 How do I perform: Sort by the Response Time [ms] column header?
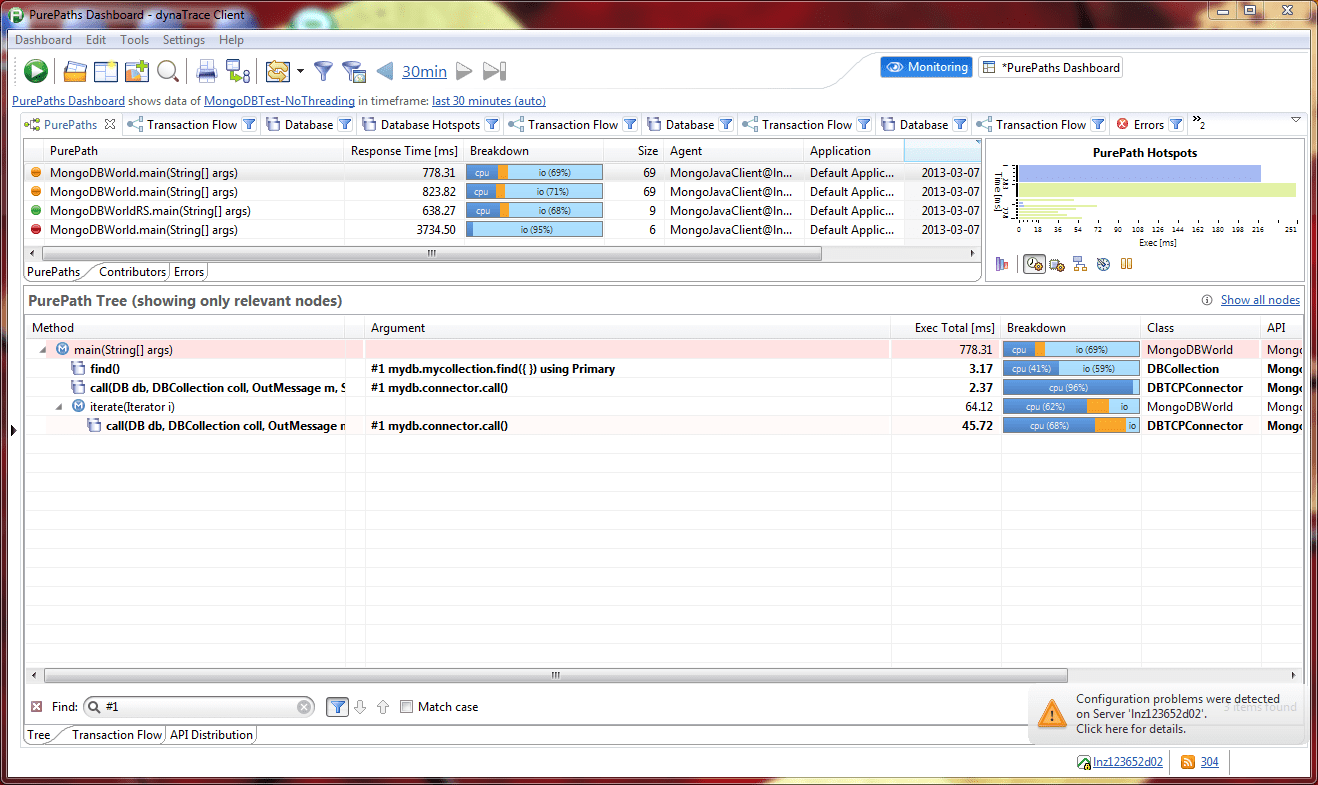click(x=404, y=151)
